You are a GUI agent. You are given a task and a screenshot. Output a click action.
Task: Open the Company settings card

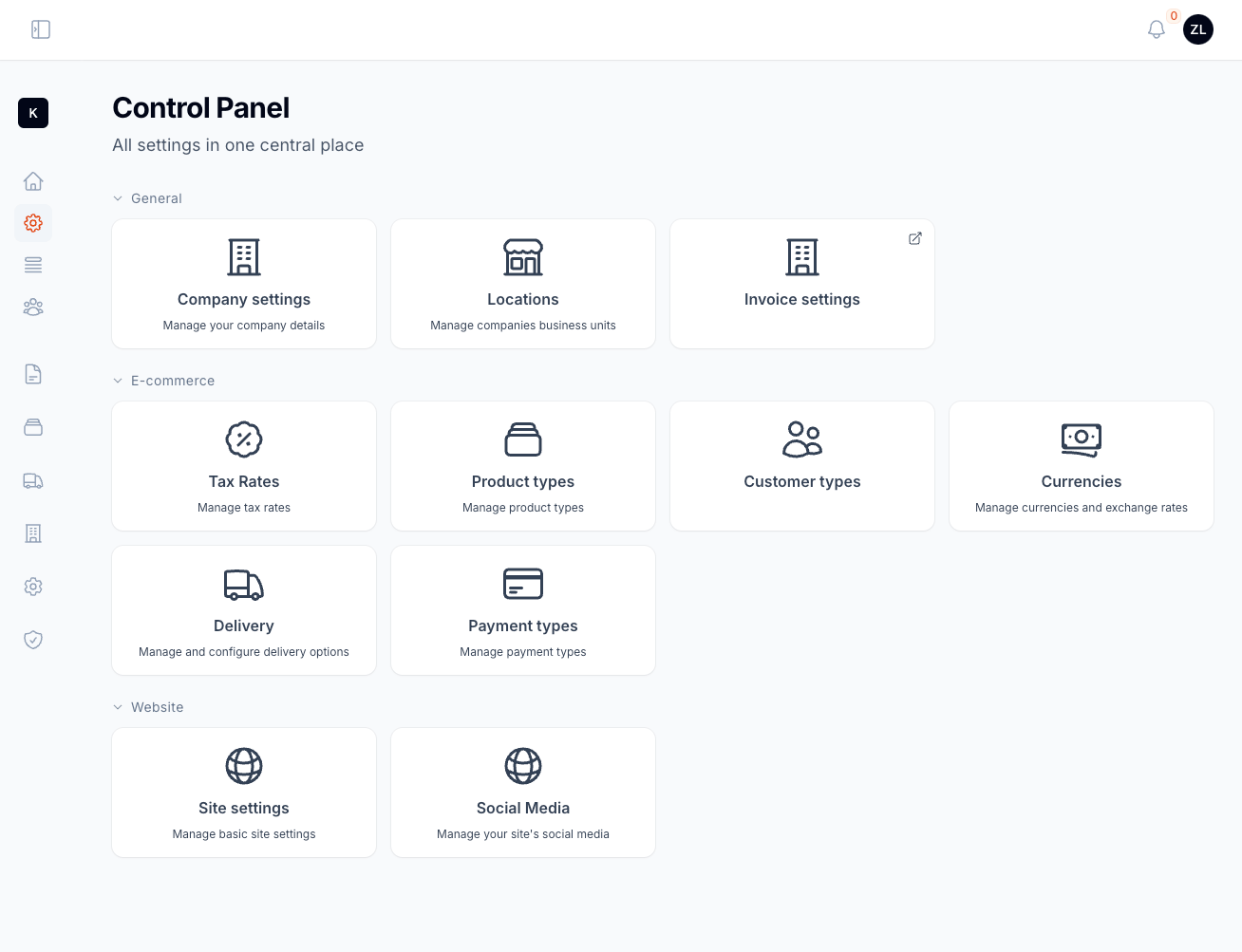click(244, 284)
